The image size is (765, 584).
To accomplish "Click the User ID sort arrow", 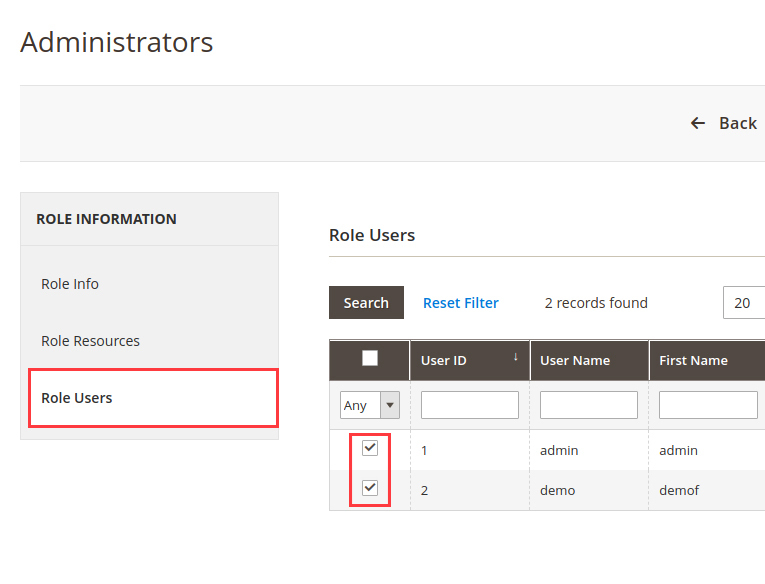I will point(516,357).
